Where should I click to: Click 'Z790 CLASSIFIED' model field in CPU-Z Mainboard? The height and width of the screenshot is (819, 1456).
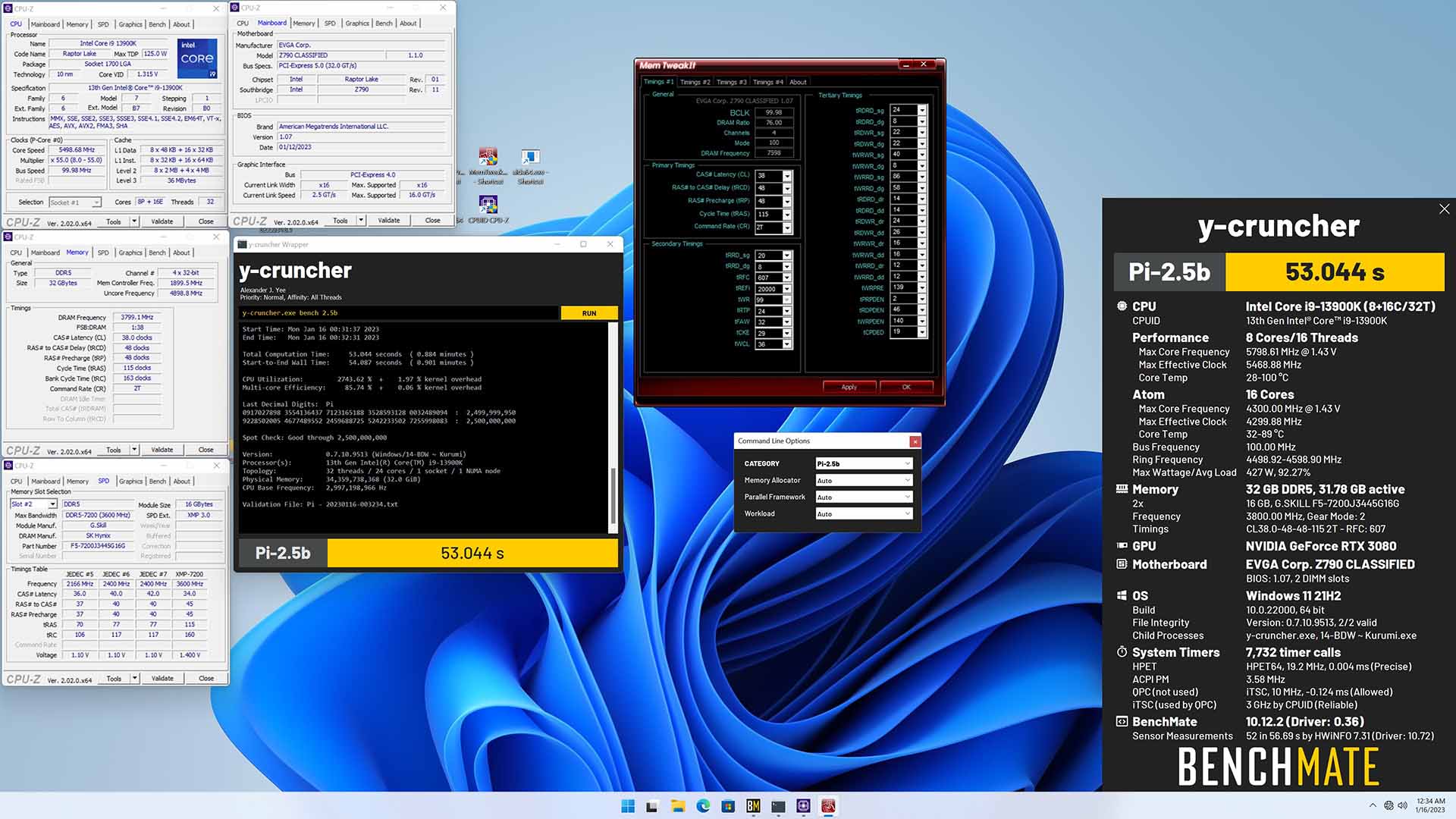point(331,55)
